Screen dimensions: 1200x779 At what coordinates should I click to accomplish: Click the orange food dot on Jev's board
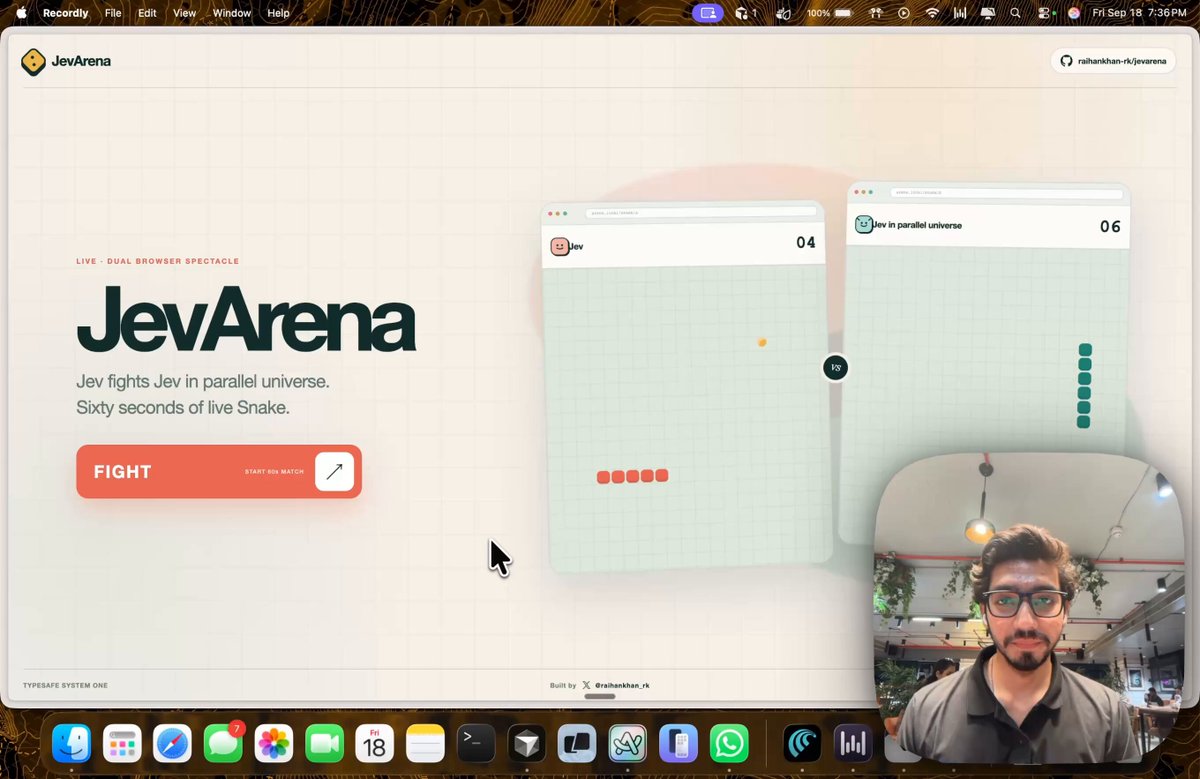[x=762, y=342]
